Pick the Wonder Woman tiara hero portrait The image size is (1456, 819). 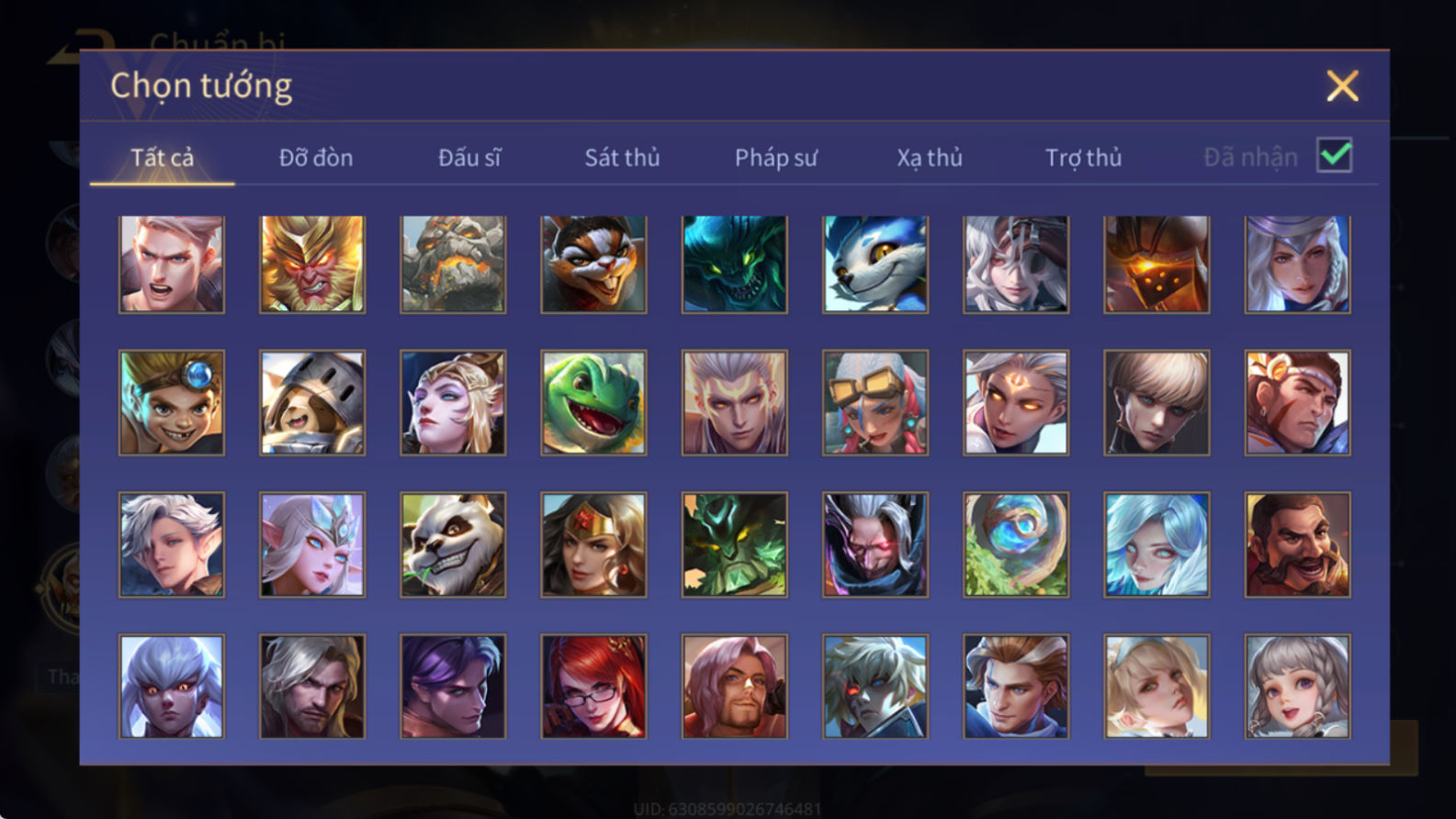click(593, 544)
